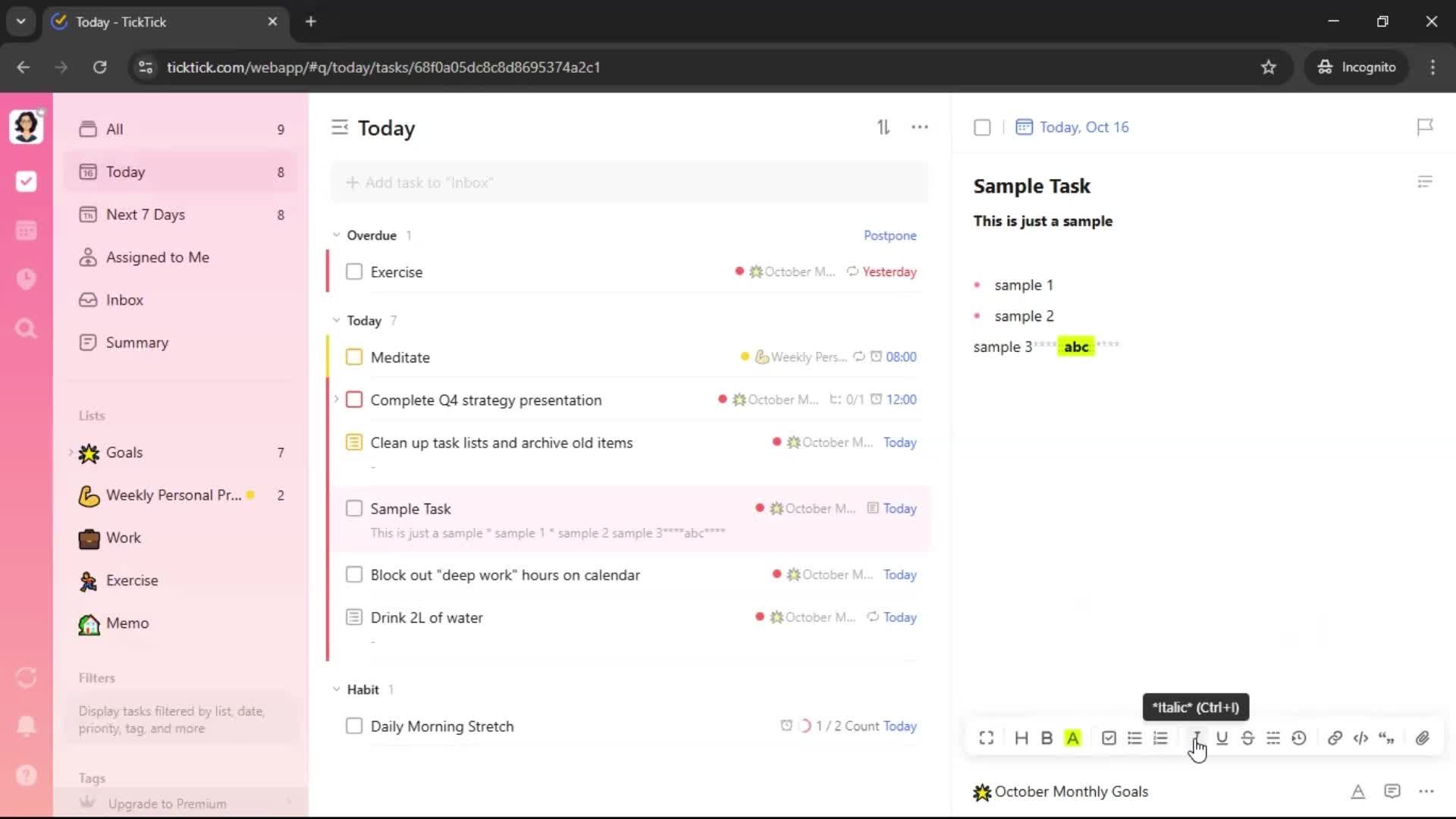Expand the Goals list in the sidebar

(x=71, y=453)
